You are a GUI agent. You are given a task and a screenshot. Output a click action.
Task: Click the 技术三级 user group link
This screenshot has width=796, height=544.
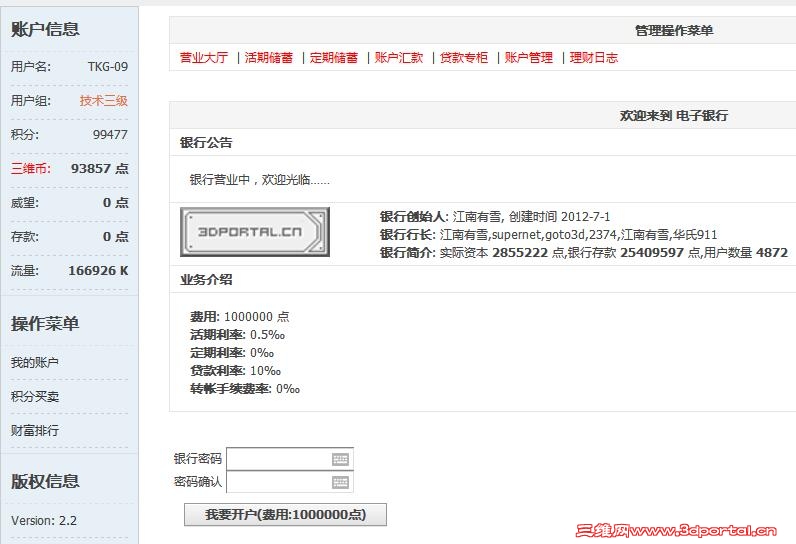point(104,100)
